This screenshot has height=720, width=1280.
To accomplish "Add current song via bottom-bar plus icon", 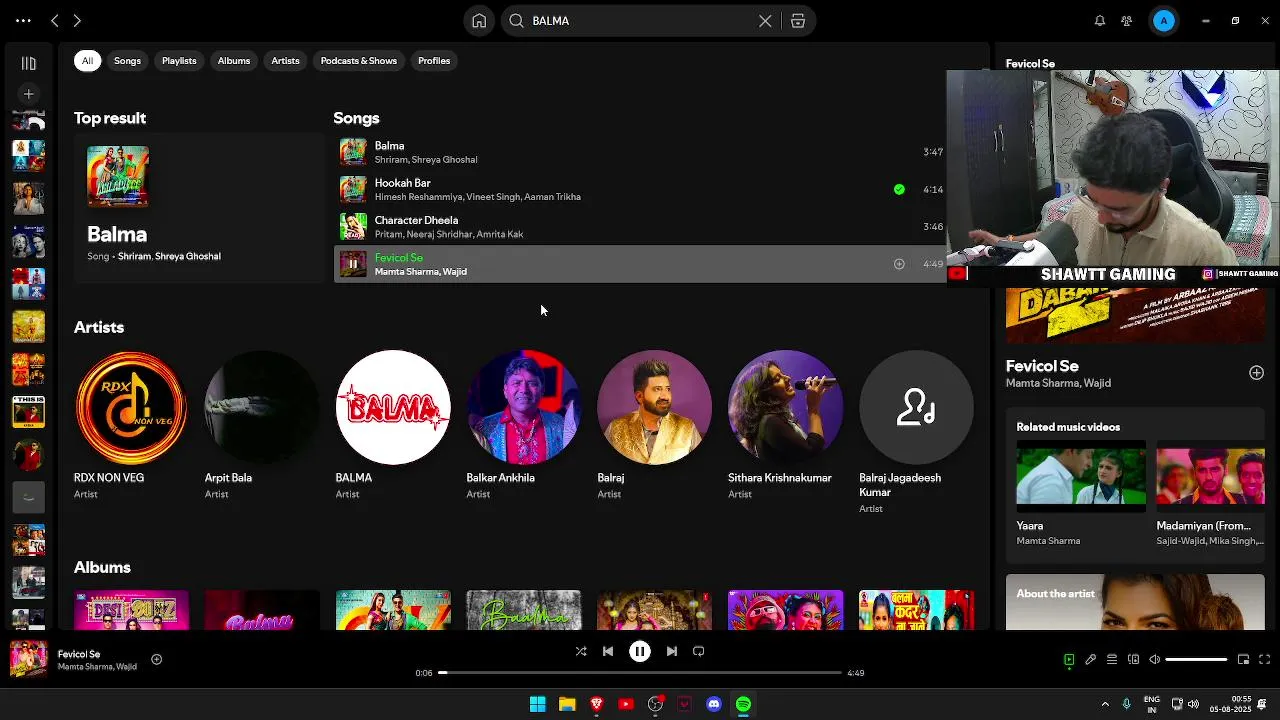I will click(156, 659).
